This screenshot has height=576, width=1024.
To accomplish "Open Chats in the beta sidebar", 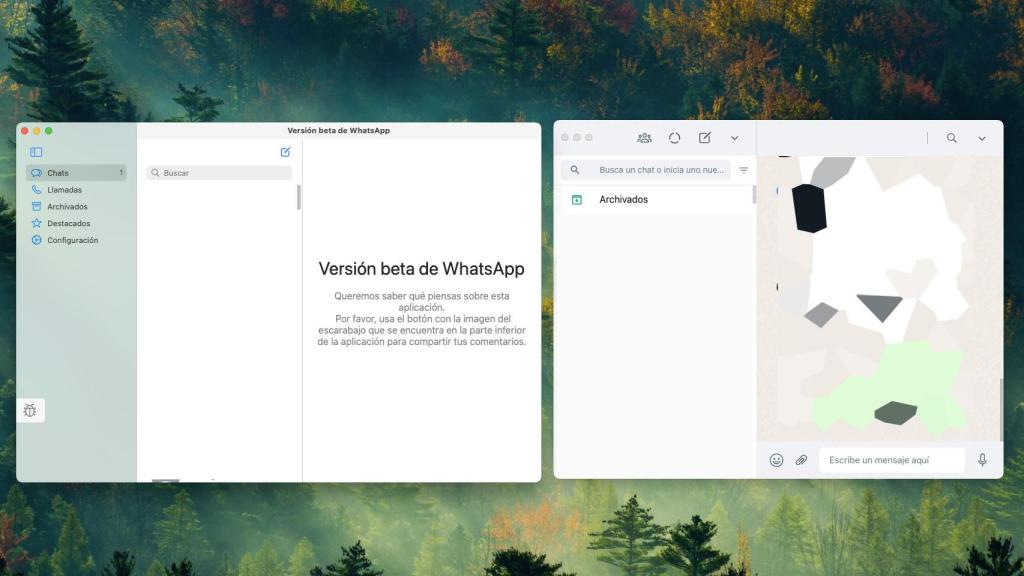I will pos(76,172).
